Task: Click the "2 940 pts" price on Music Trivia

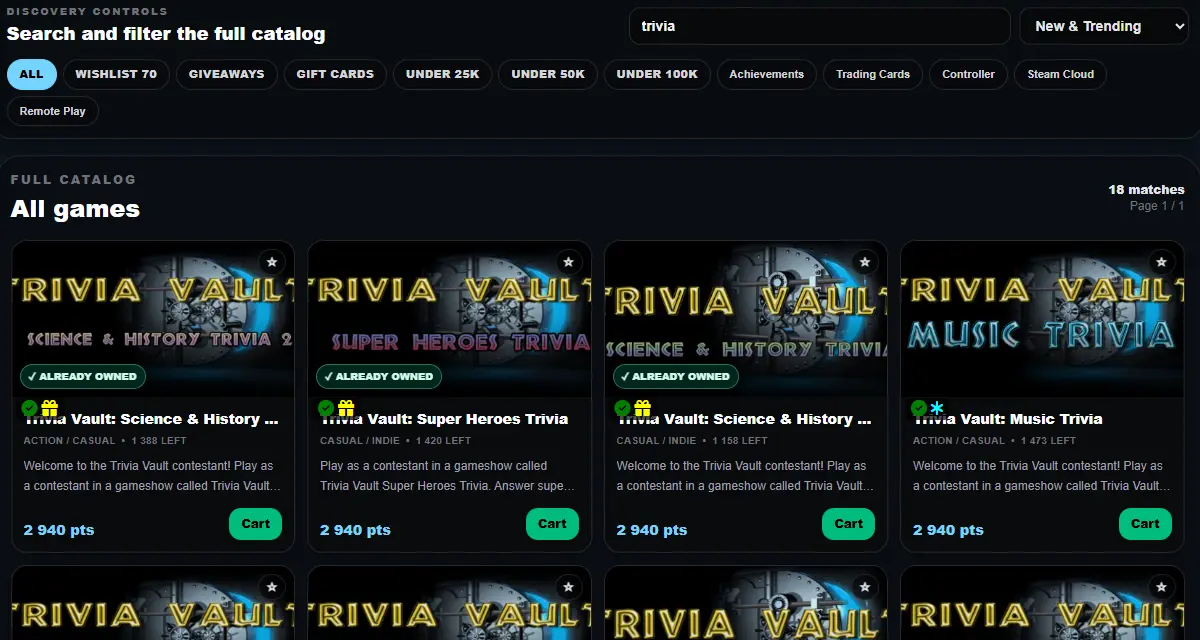Action: 948,530
